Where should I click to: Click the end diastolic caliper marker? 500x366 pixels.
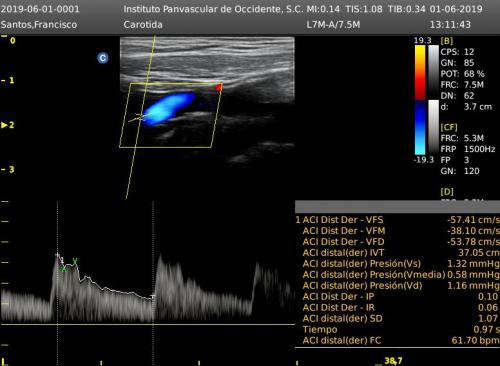coord(153,296)
